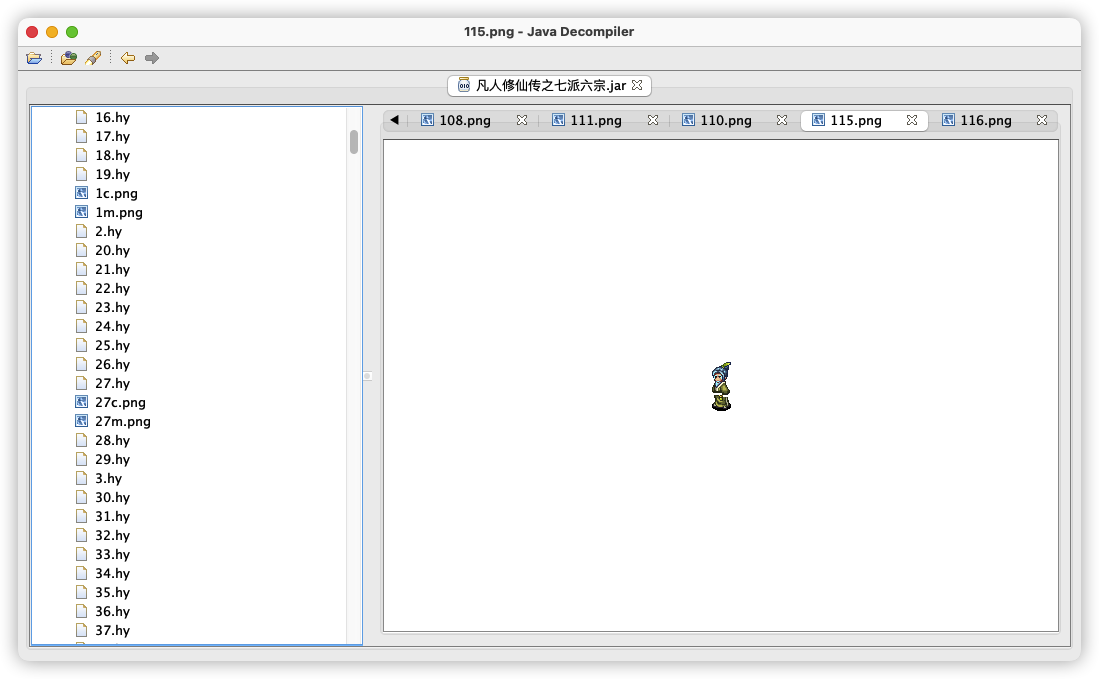The width and height of the screenshot is (1099, 679).
Task: Switch to the 111.png tab
Action: [x=596, y=121]
